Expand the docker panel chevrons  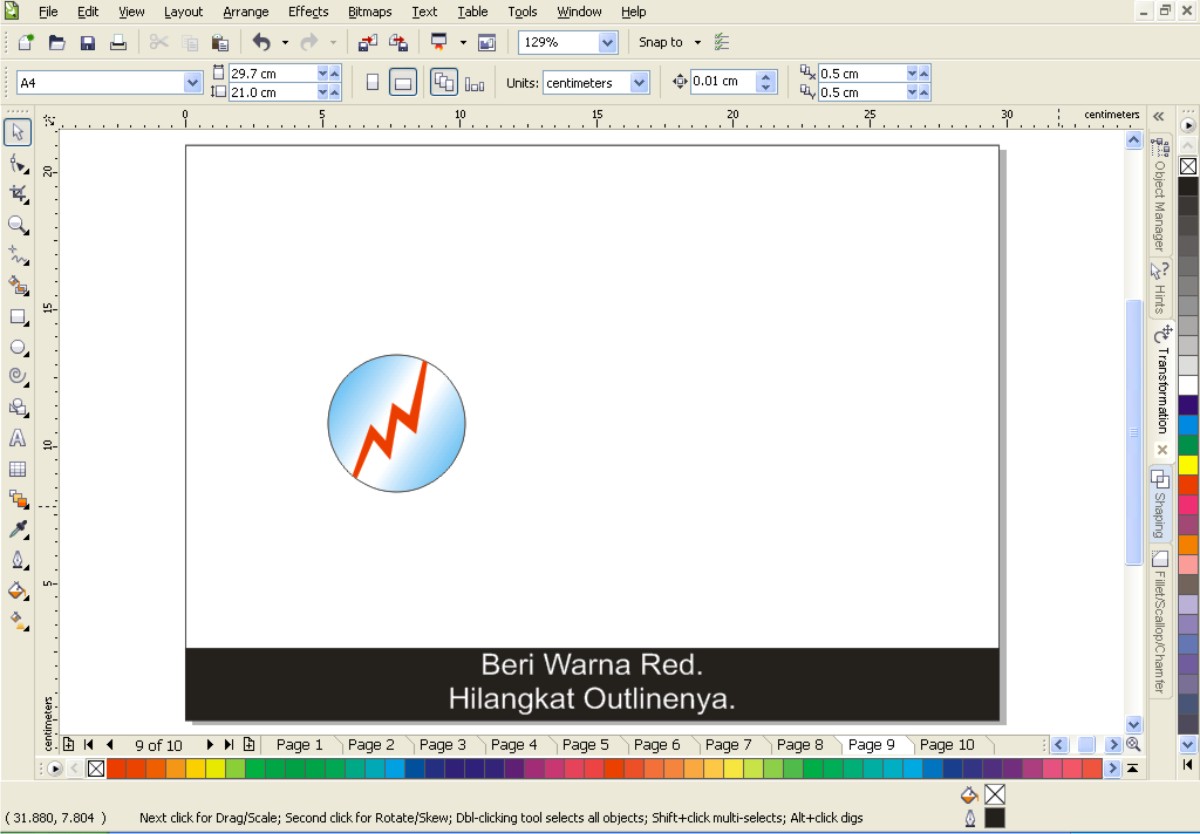1158,116
